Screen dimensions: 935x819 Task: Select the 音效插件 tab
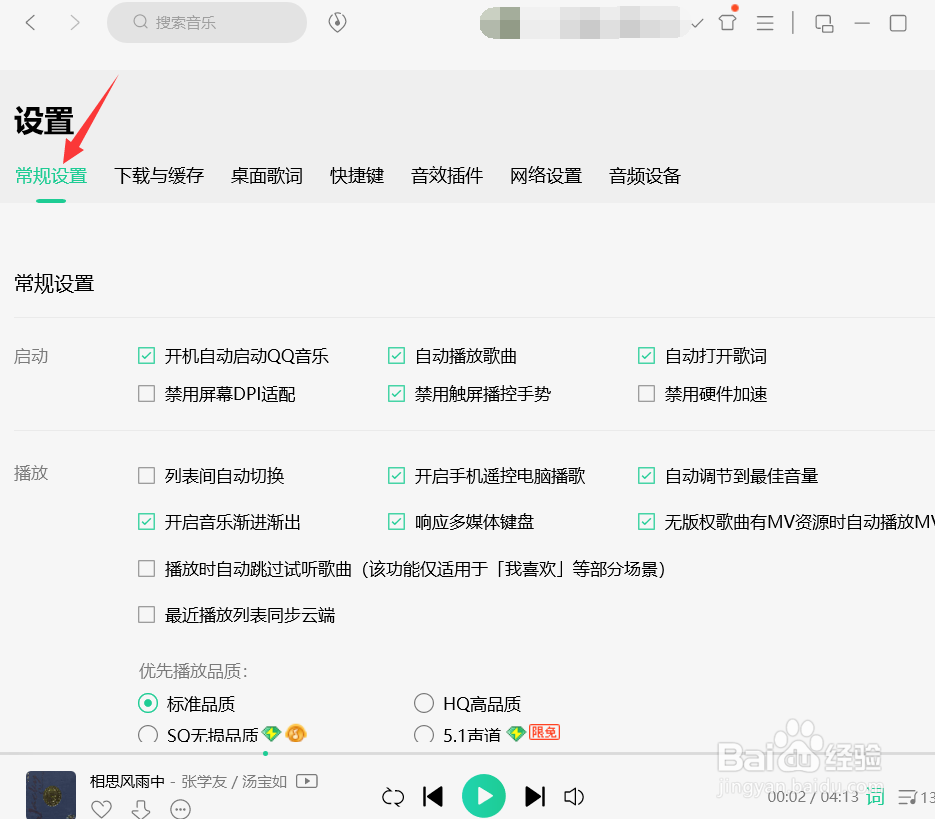[x=447, y=176]
